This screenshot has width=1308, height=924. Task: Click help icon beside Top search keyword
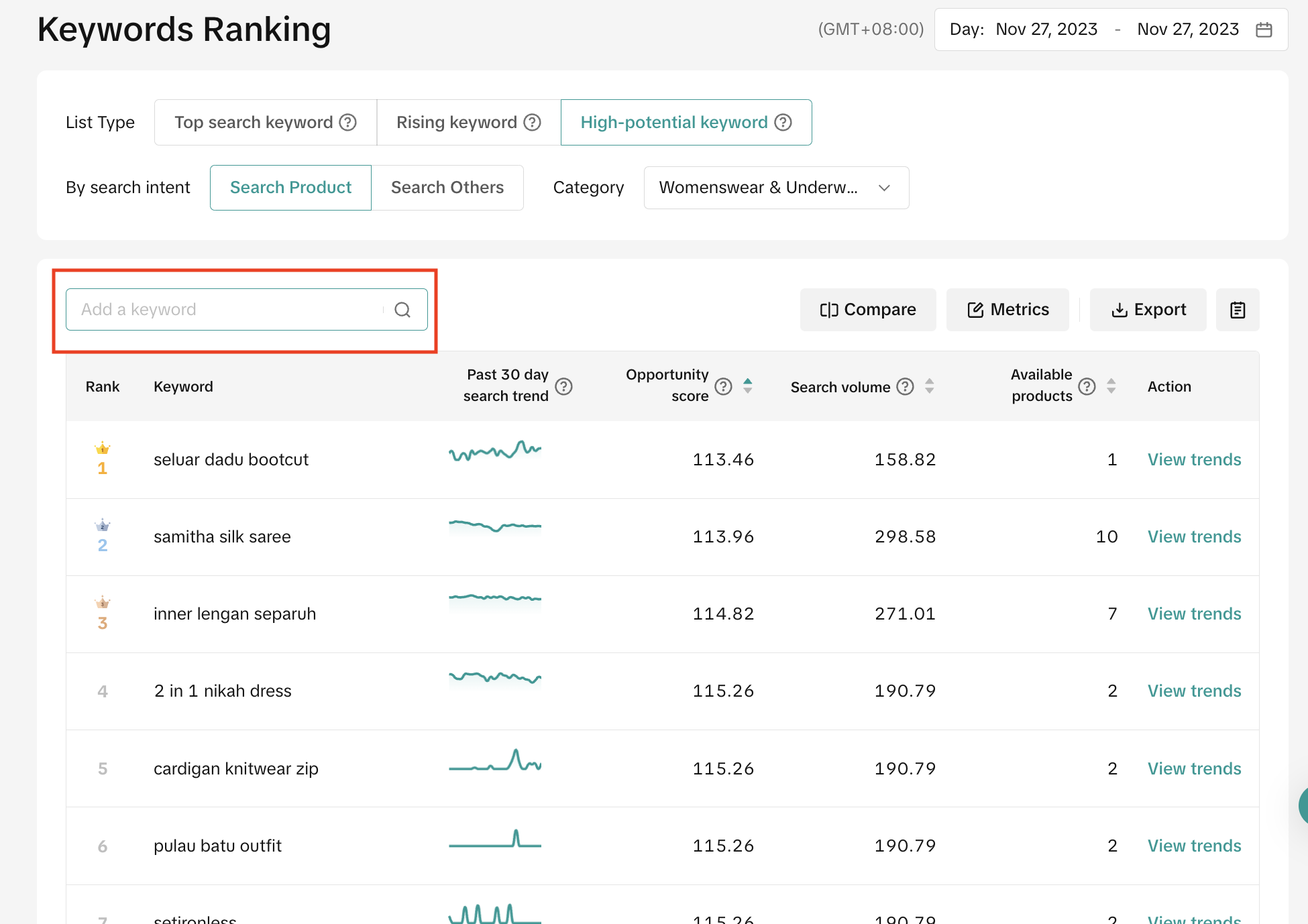[x=347, y=122]
